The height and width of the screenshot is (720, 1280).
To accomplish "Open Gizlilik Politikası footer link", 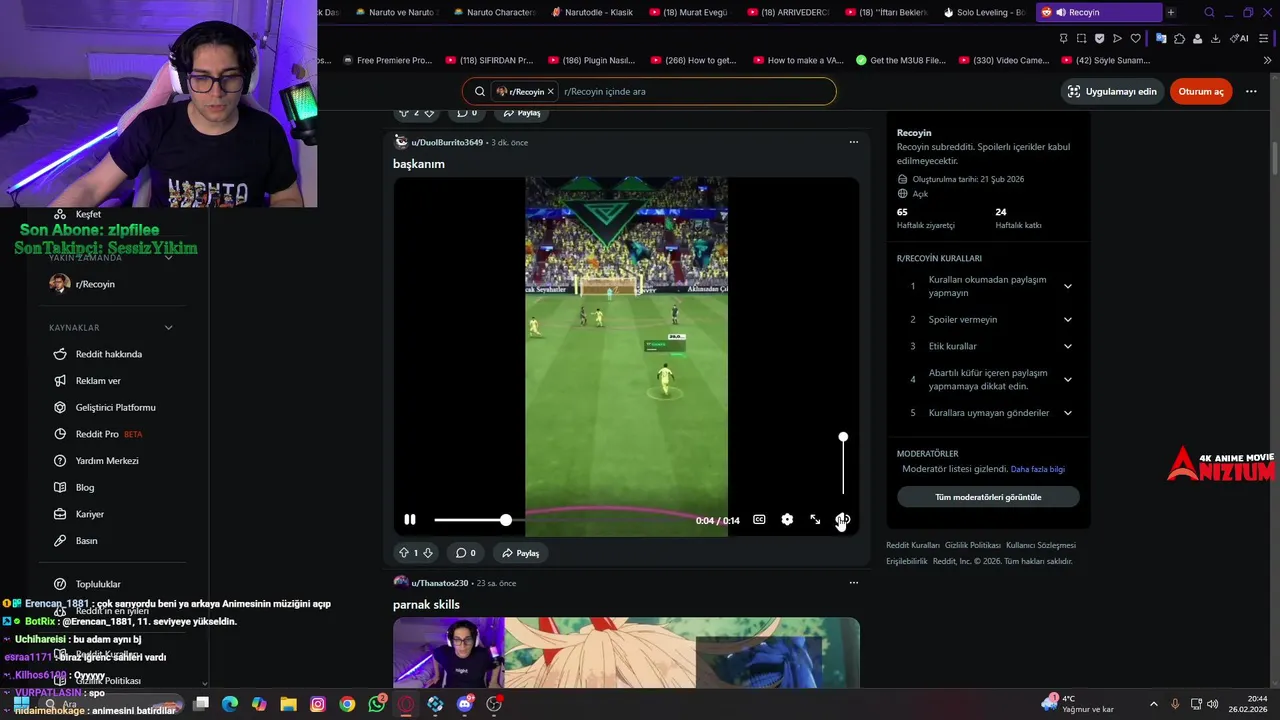I will pos(973,545).
